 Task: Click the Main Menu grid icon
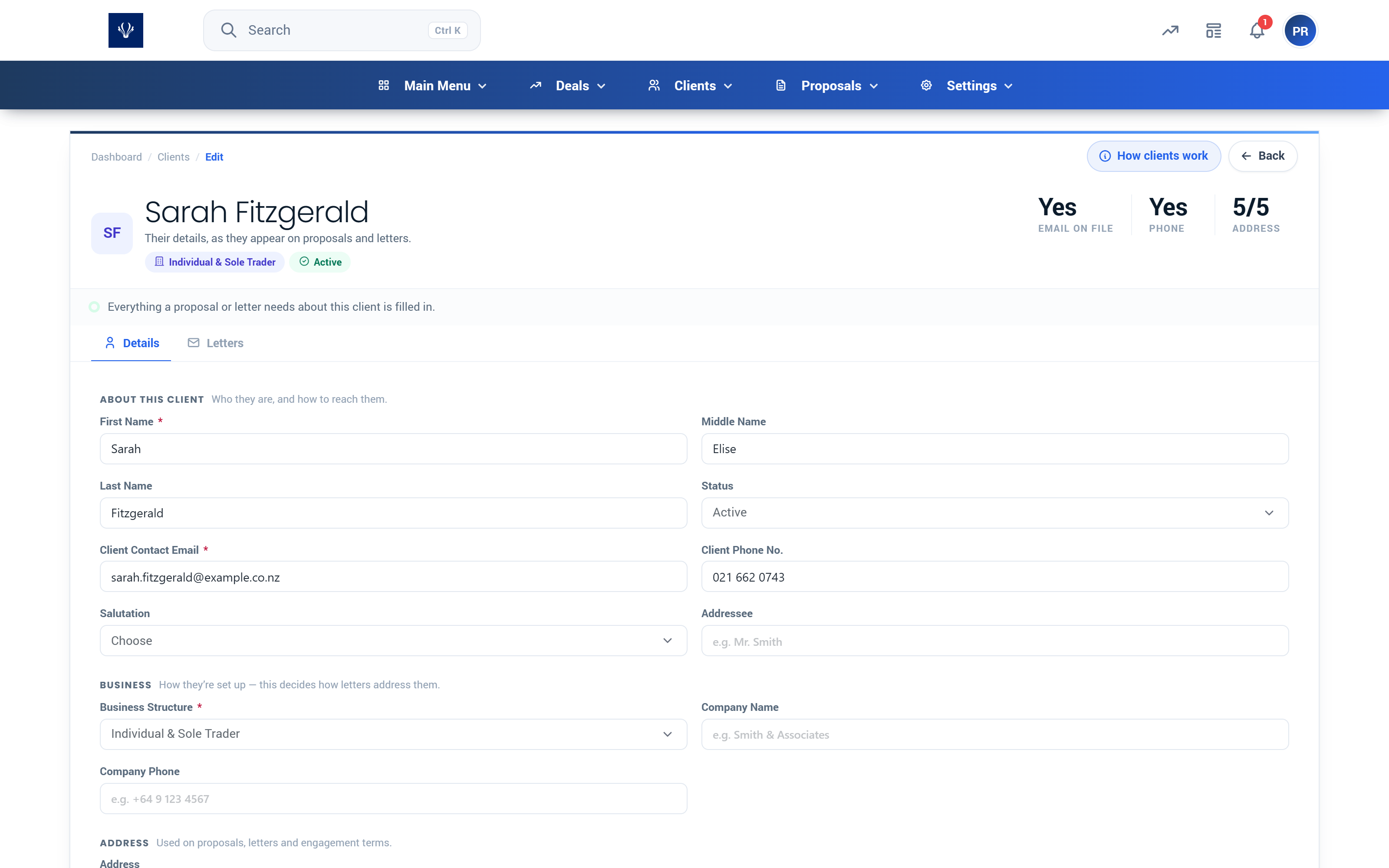pos(384,85)
